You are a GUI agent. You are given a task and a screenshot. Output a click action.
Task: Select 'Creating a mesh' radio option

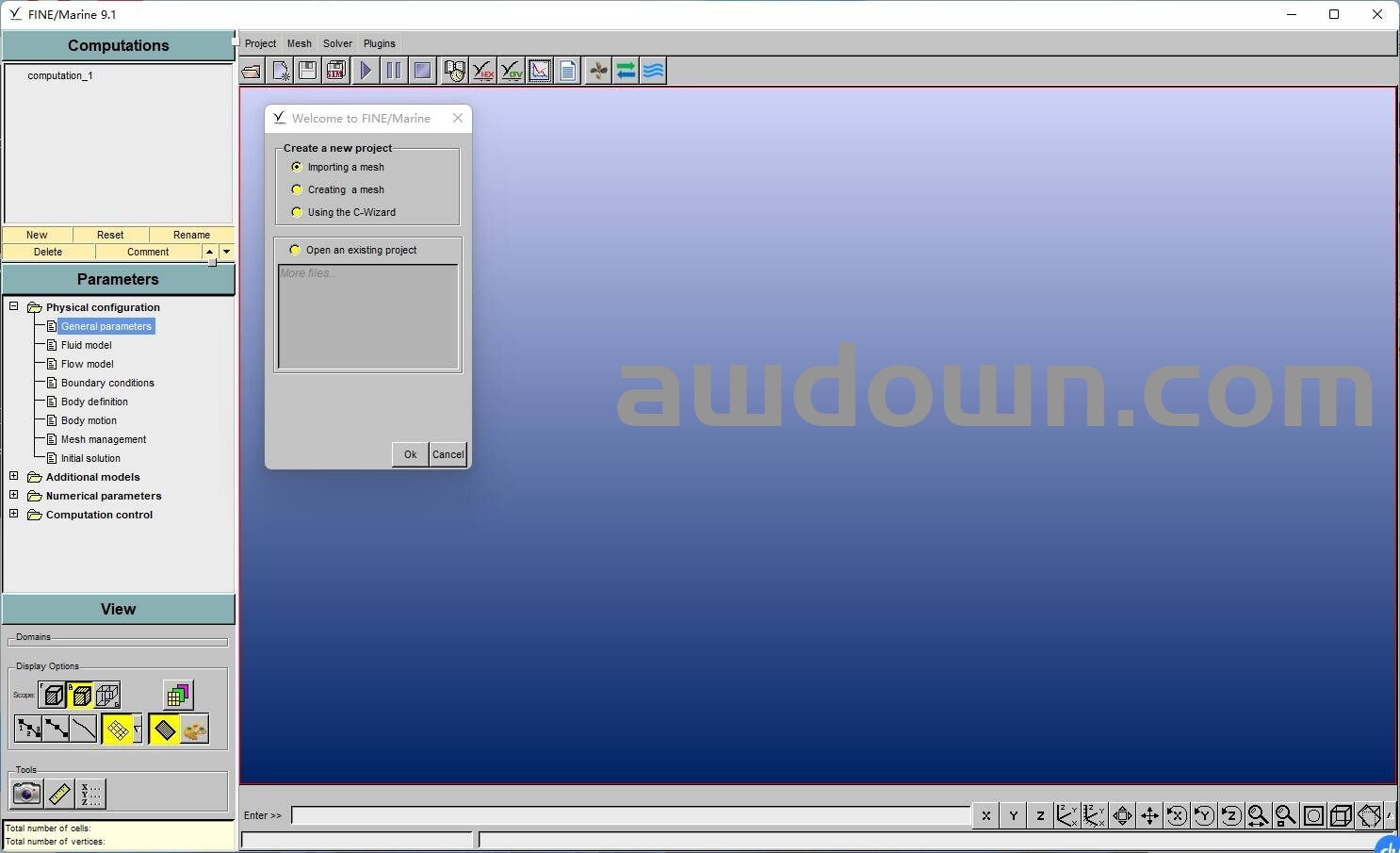[297, 189]
